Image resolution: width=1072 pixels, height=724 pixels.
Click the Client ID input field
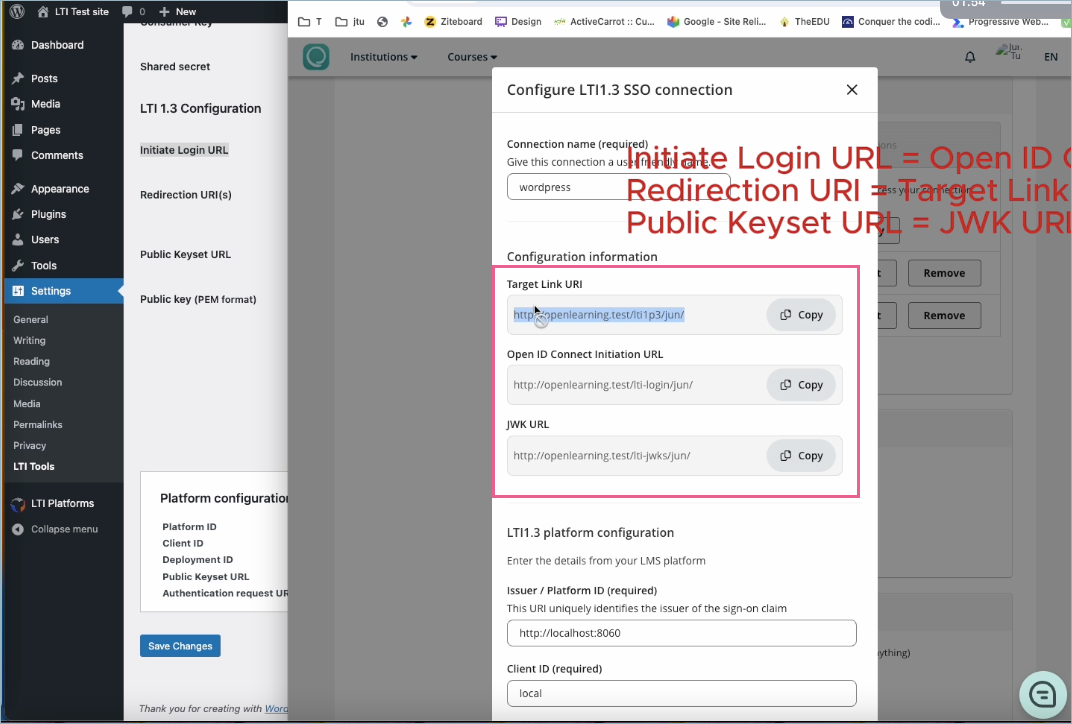tap(682, 693)
